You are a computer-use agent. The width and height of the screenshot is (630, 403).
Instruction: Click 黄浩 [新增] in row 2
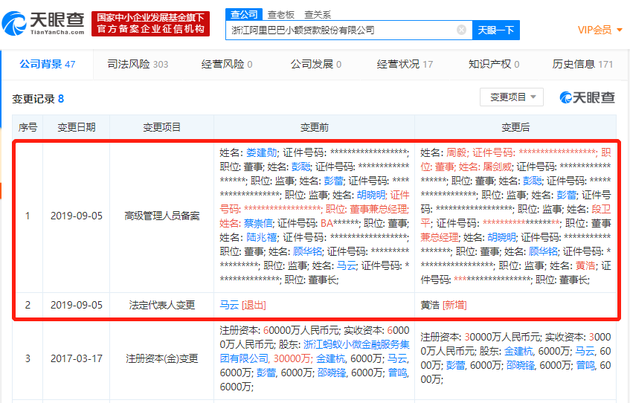pos(444,305)
